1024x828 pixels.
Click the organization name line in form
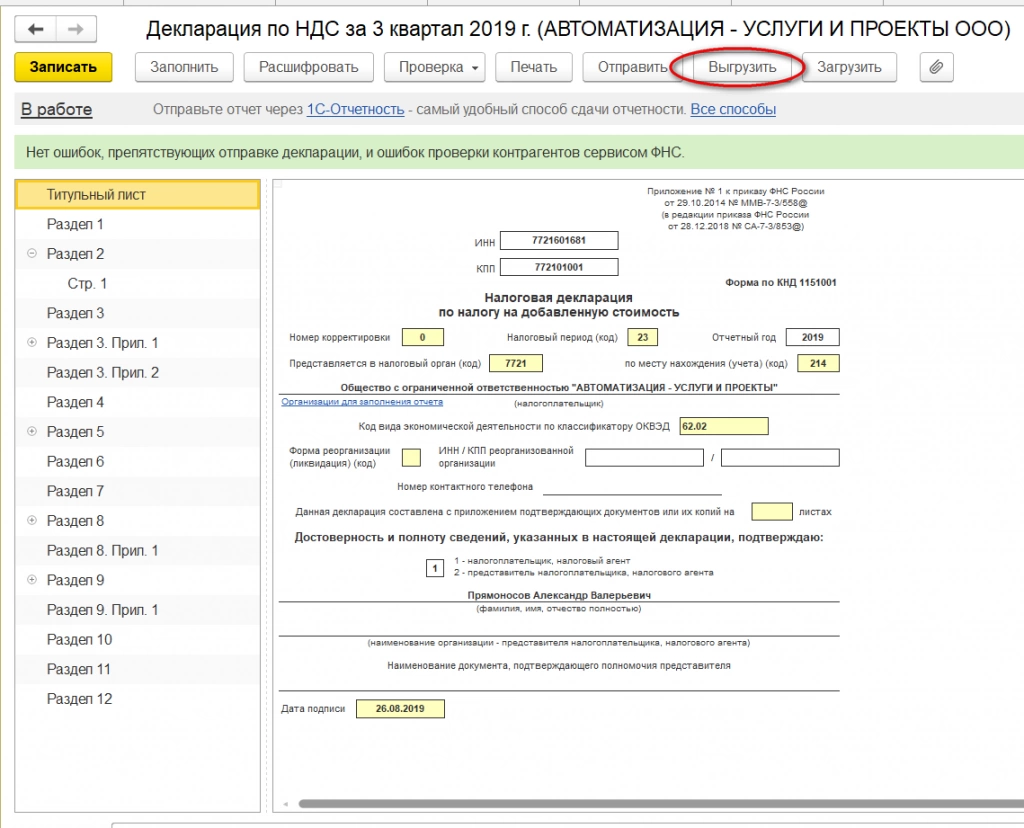click(x=559, y=387)
